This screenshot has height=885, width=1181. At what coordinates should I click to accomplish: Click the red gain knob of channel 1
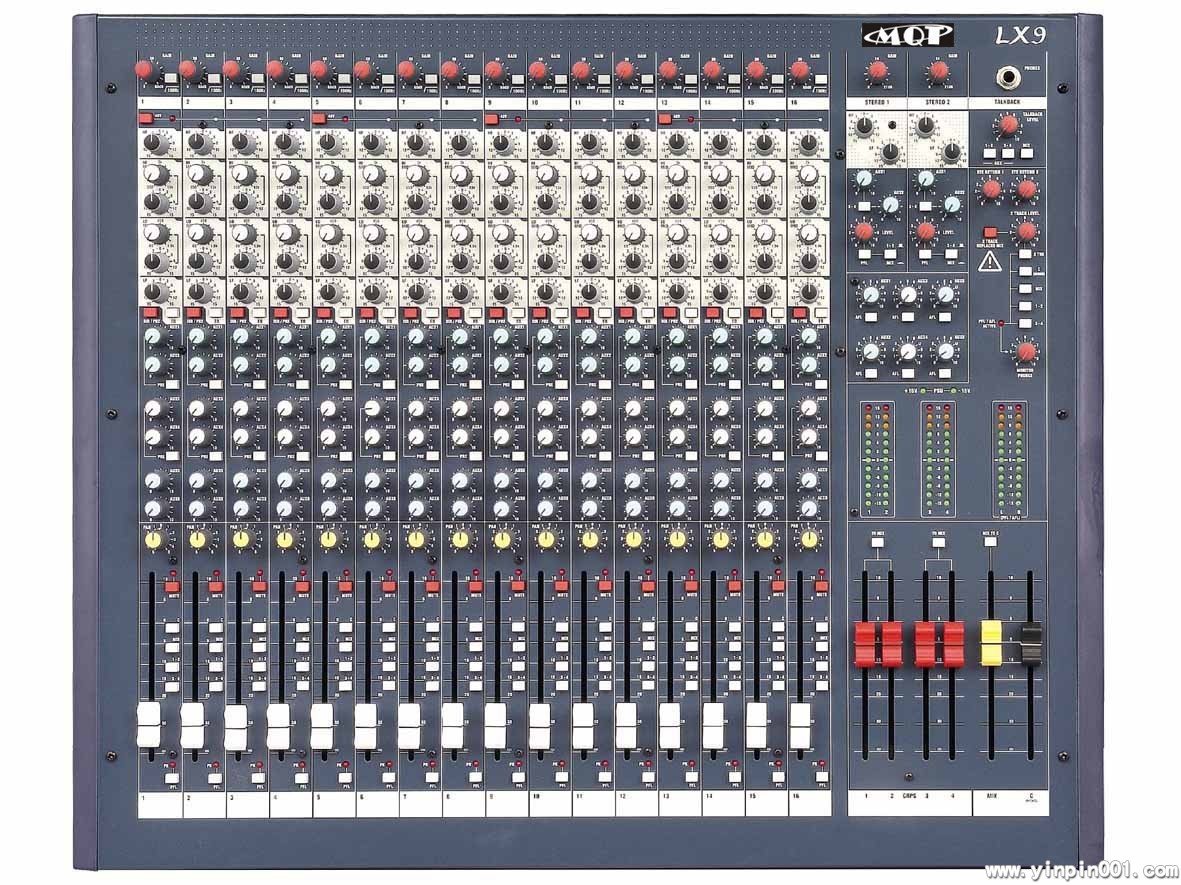pos(143,69)
